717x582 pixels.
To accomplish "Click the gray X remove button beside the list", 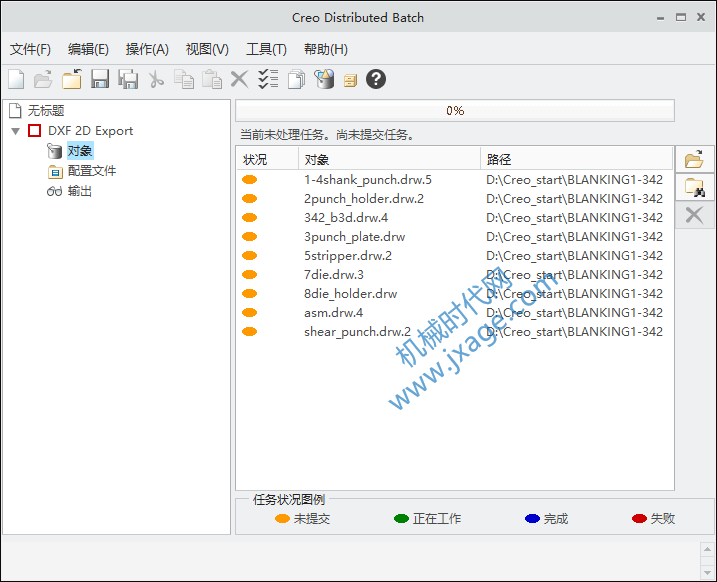I will (695, 214).
